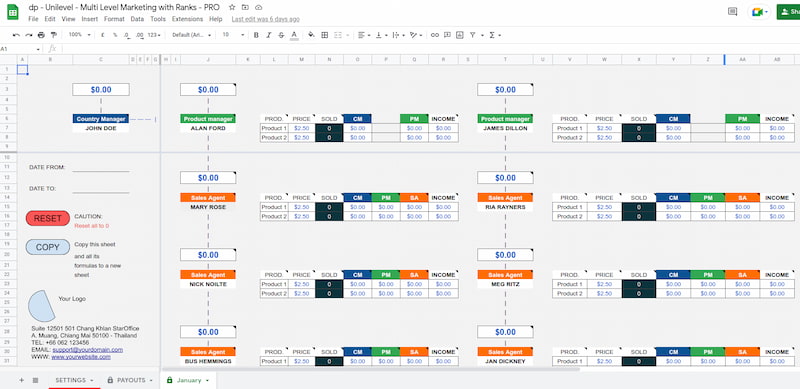This screenshot has width=800, height=389.
Task: Click the Functions sigma icon
Action: tap(492, 35)
